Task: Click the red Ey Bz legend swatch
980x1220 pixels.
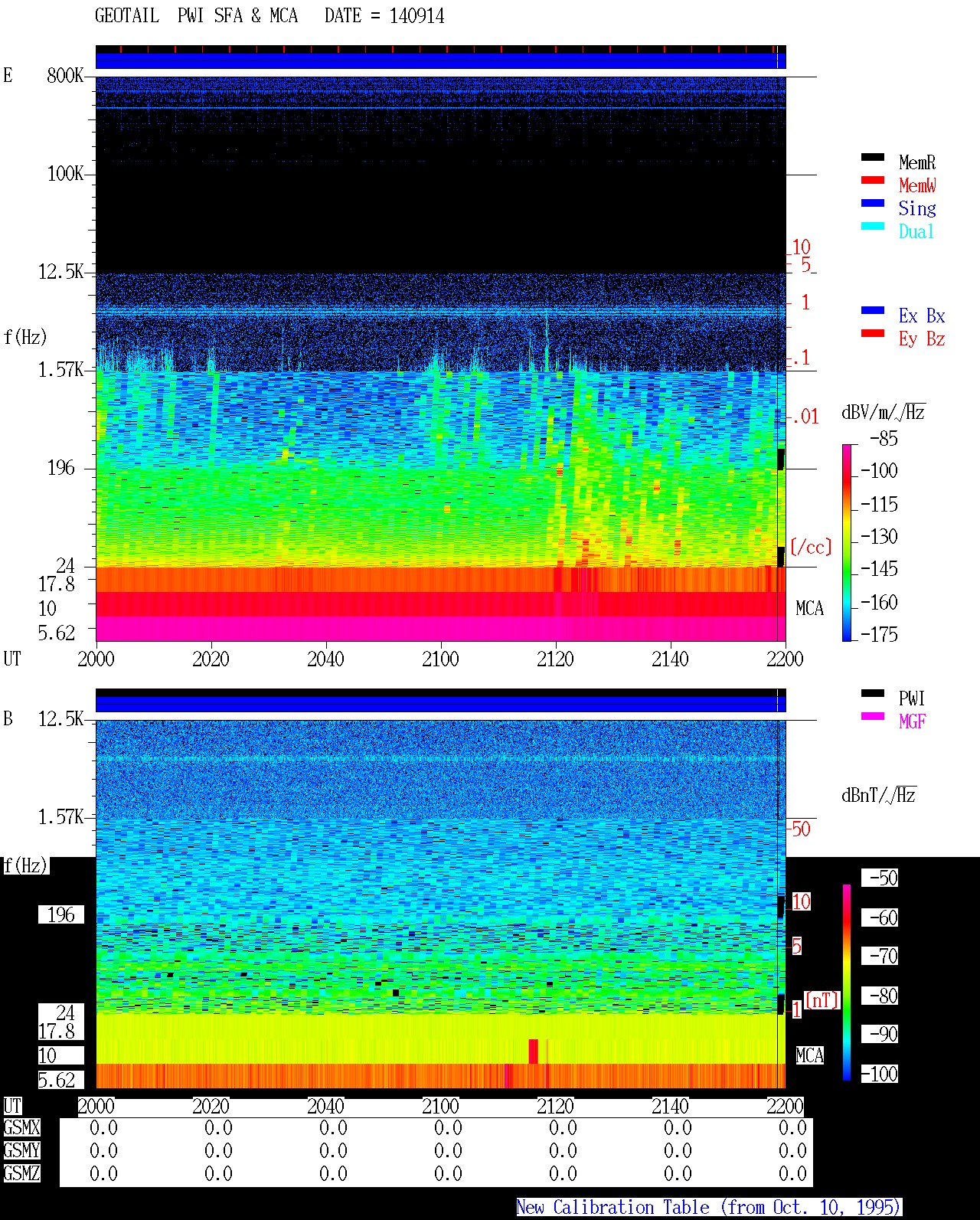Action: [x=873, y=333]
